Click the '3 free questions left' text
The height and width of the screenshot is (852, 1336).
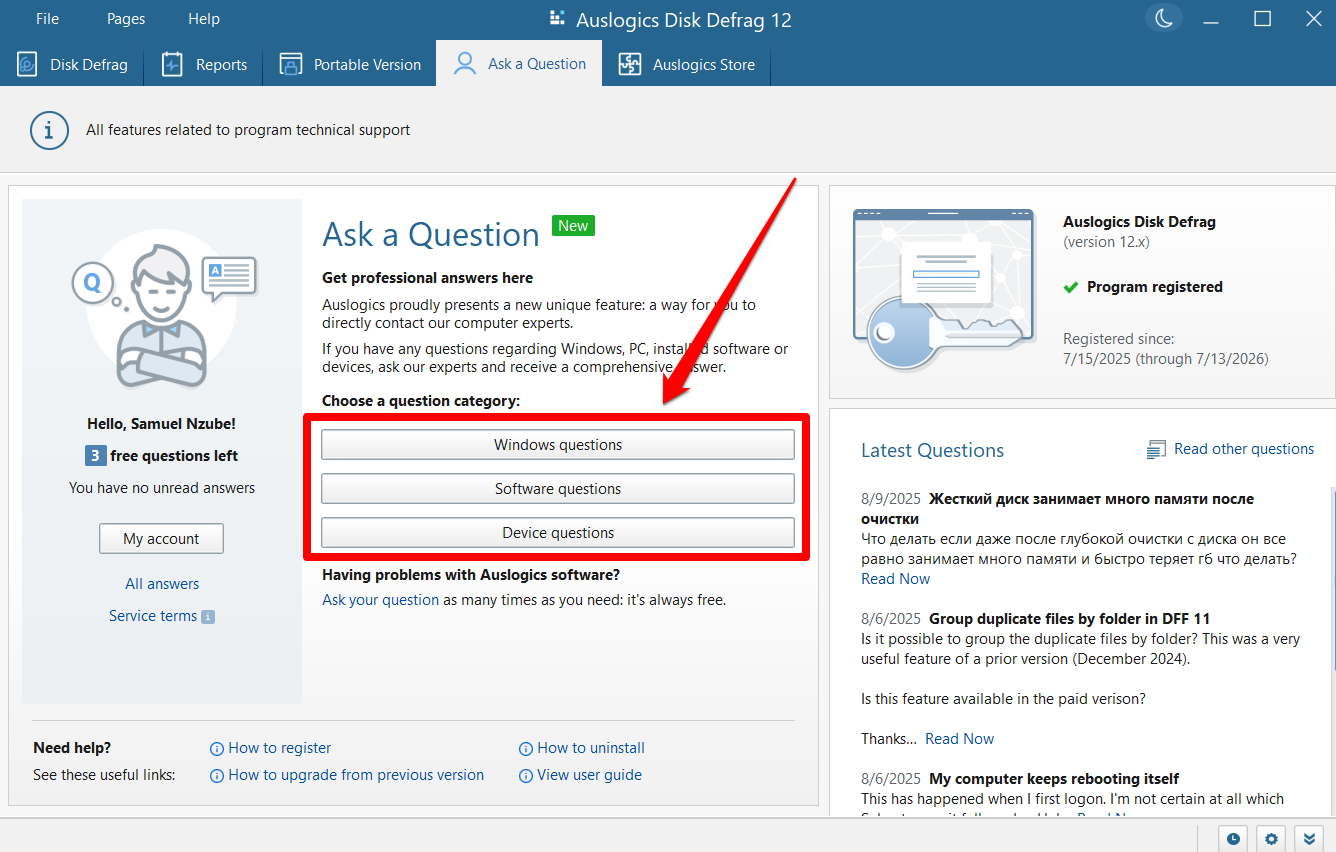click(x=162, y=456)
